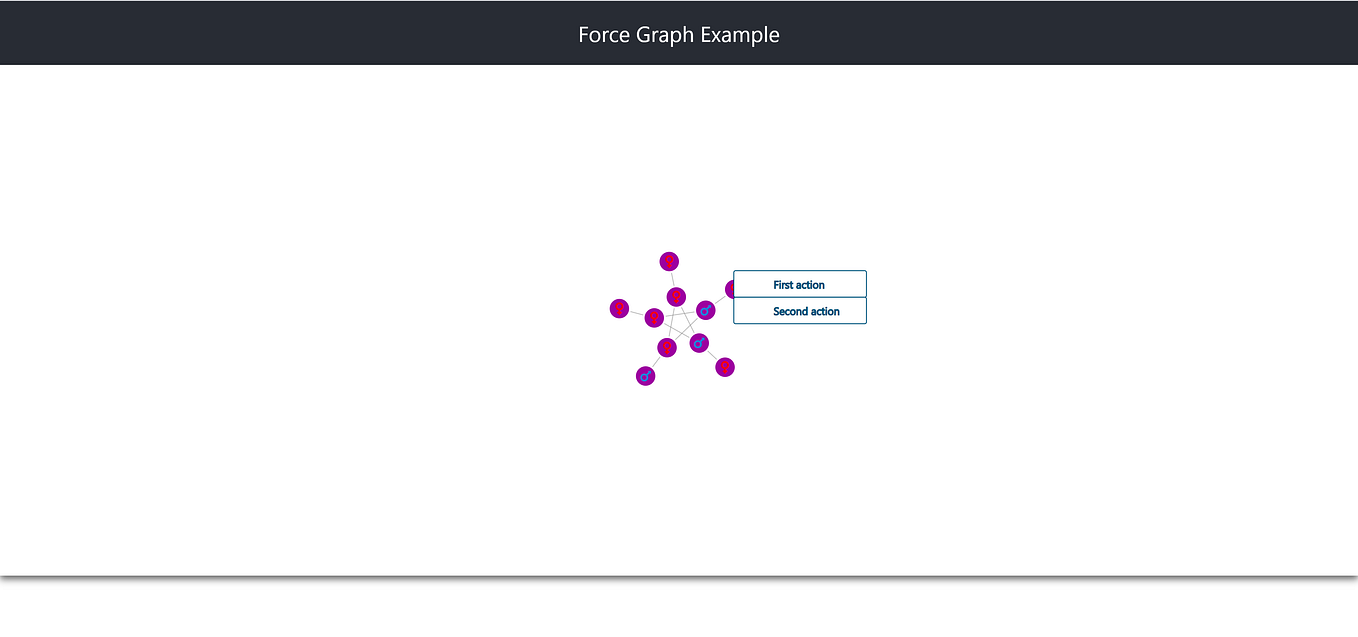Select the topmost female node in the graph
Image resolution: width=1358 pixels, height=637 pixels.
coord(668,260)
